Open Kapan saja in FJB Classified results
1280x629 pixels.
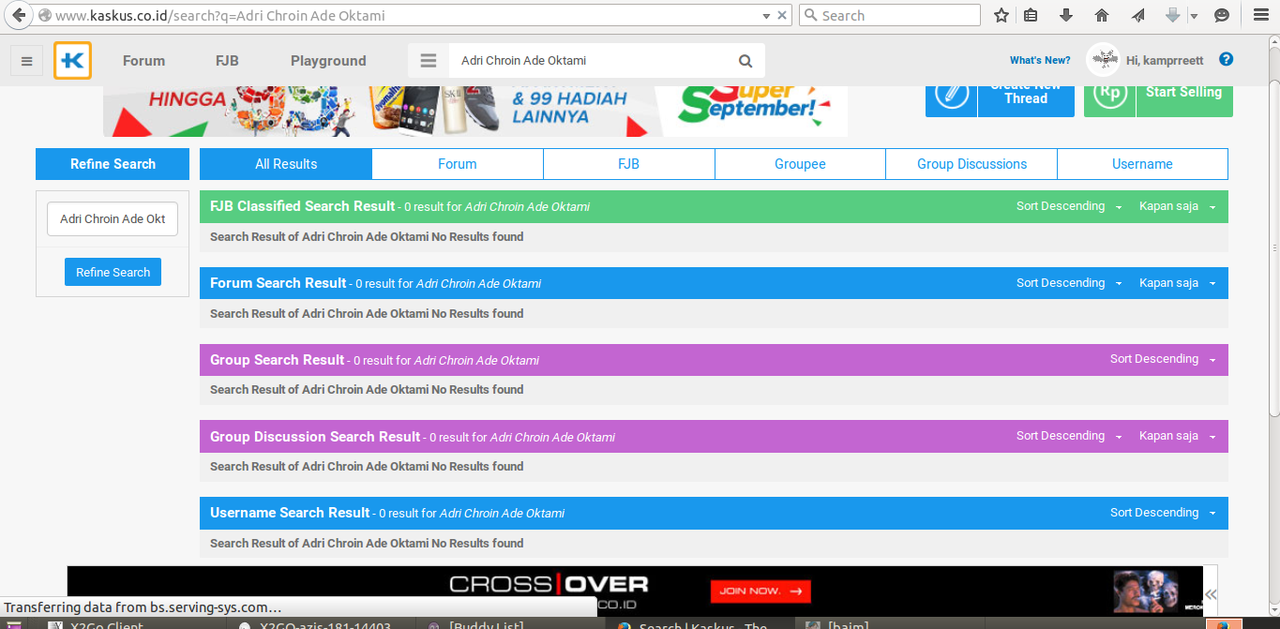tap(1178, 206)
